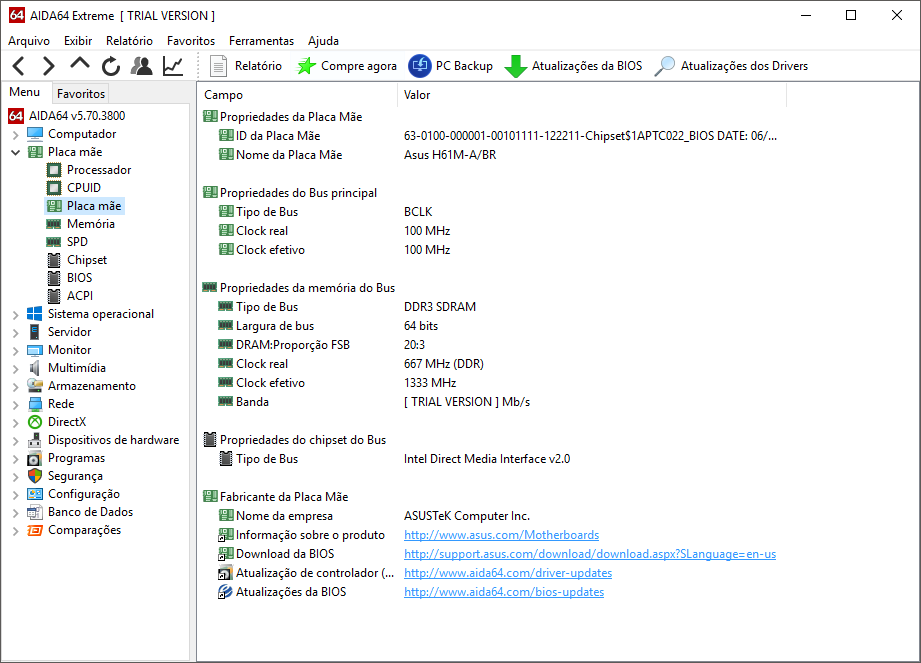Open PC Backup from the toolbar

(x=451, y=66)
